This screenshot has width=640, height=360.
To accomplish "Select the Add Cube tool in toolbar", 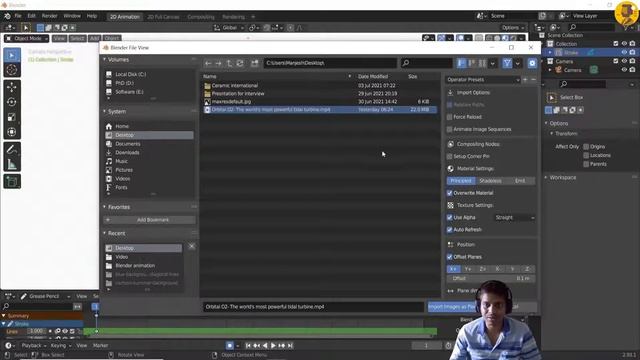I will coord(12,182).
